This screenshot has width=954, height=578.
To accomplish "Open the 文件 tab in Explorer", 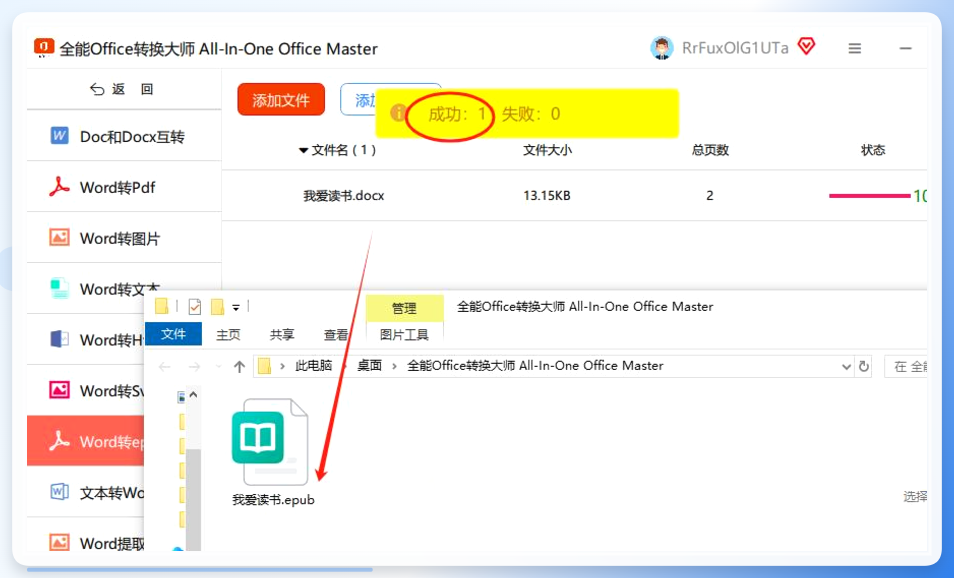I will 173,334.
